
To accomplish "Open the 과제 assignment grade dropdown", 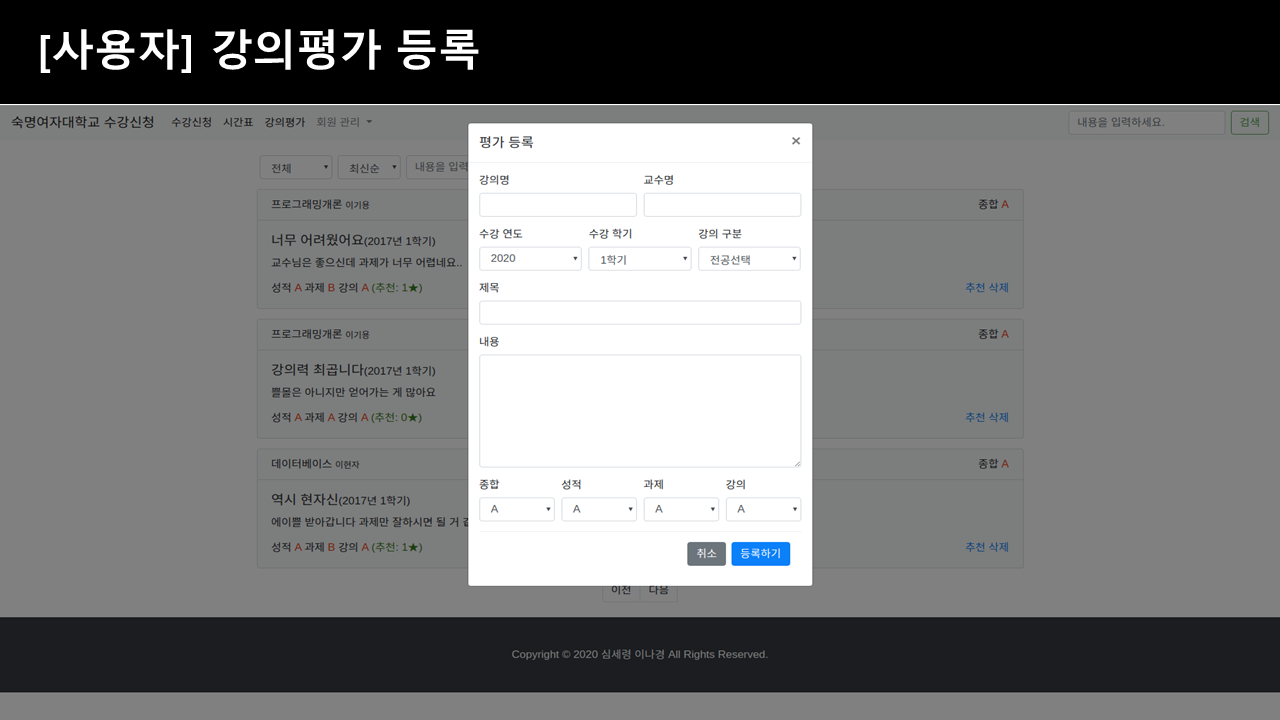I will point(681,509).
